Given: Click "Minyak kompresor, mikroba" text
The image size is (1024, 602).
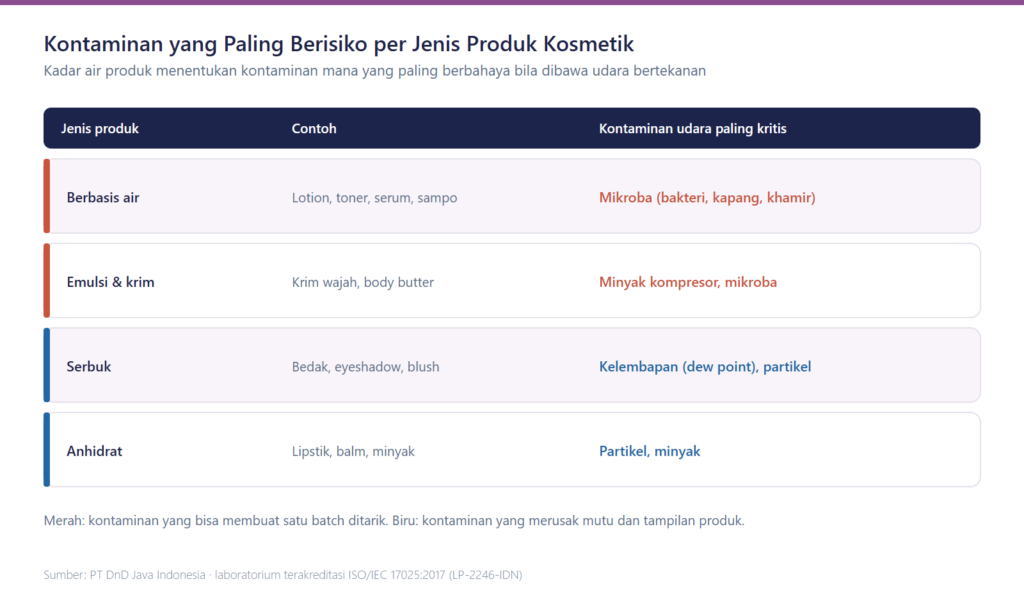Looking at the screenshot, I should pyautogui.click(x=688, y=282).
